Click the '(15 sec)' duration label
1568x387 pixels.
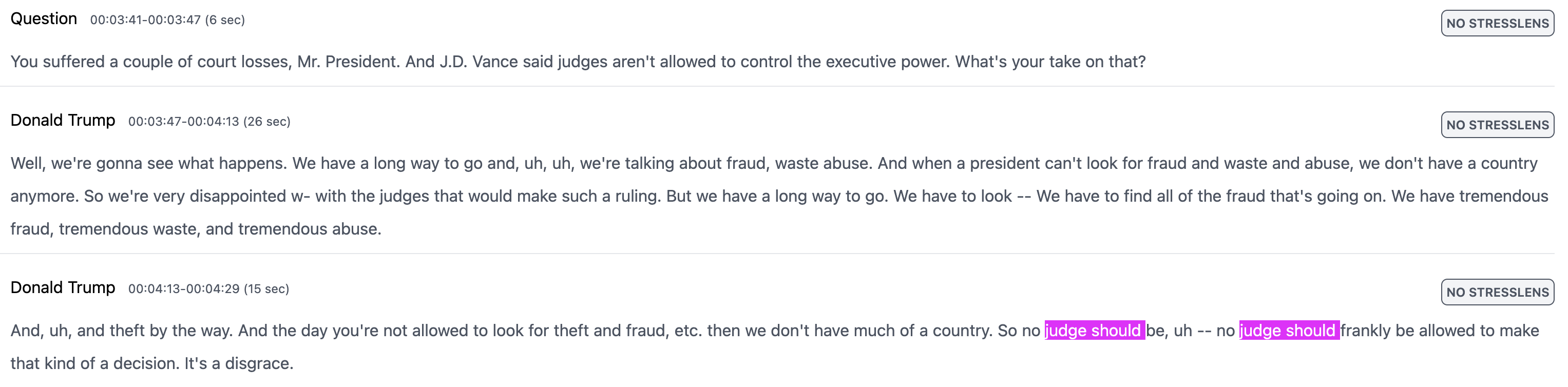click(x=266, y=289)
